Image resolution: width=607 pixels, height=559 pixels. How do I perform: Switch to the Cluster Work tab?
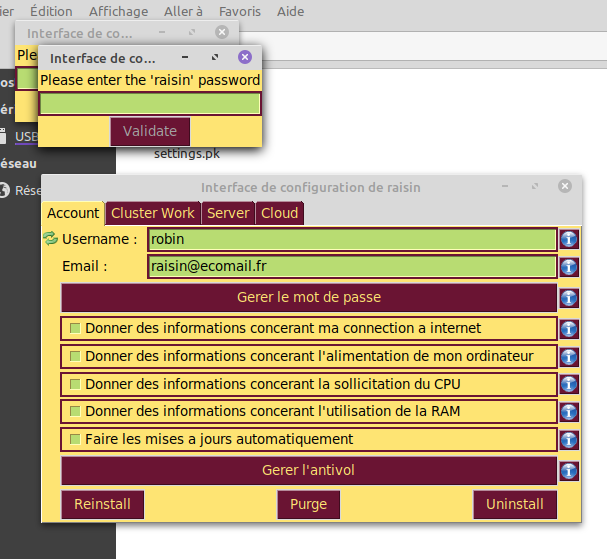153,213
